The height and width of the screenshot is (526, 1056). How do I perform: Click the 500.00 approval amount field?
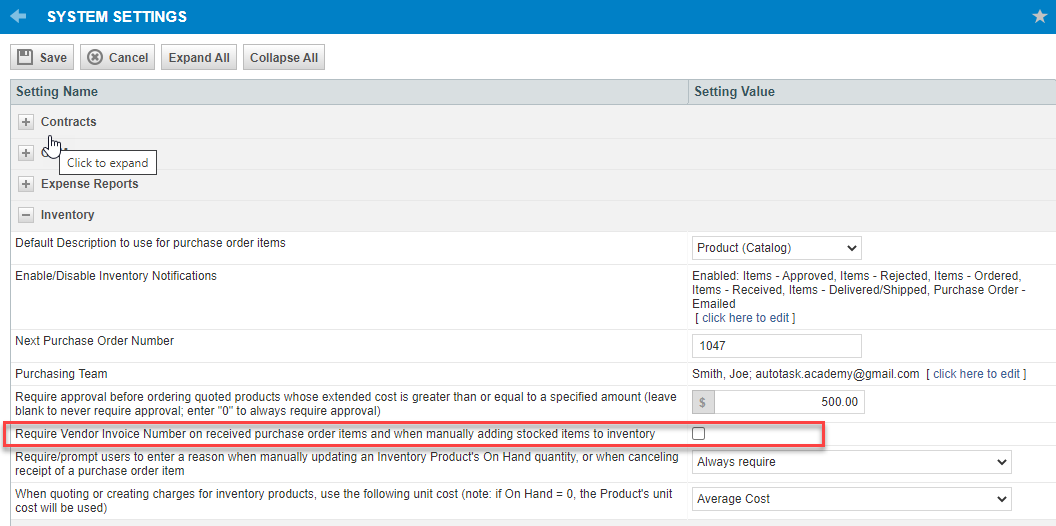point(789,402)
